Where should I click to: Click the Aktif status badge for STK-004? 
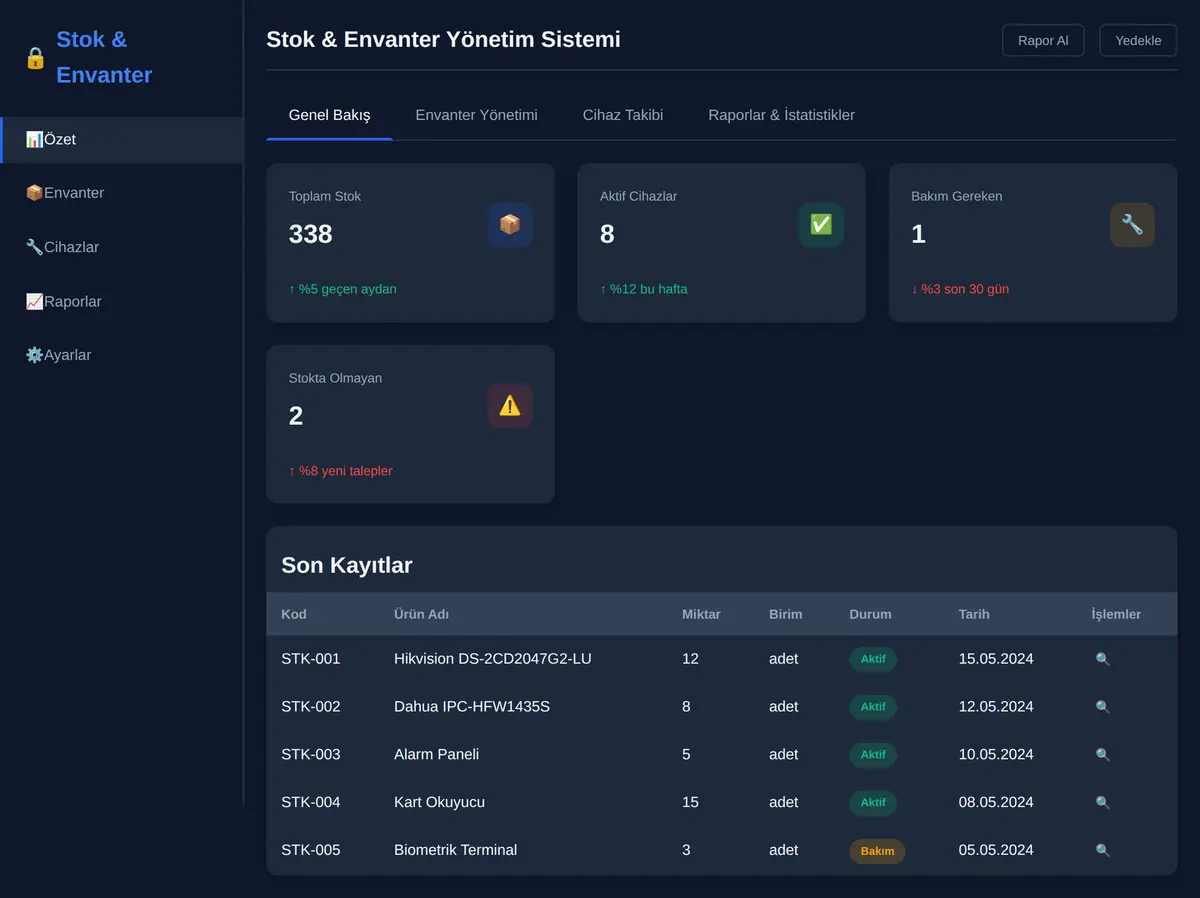[x=873, y=803]
